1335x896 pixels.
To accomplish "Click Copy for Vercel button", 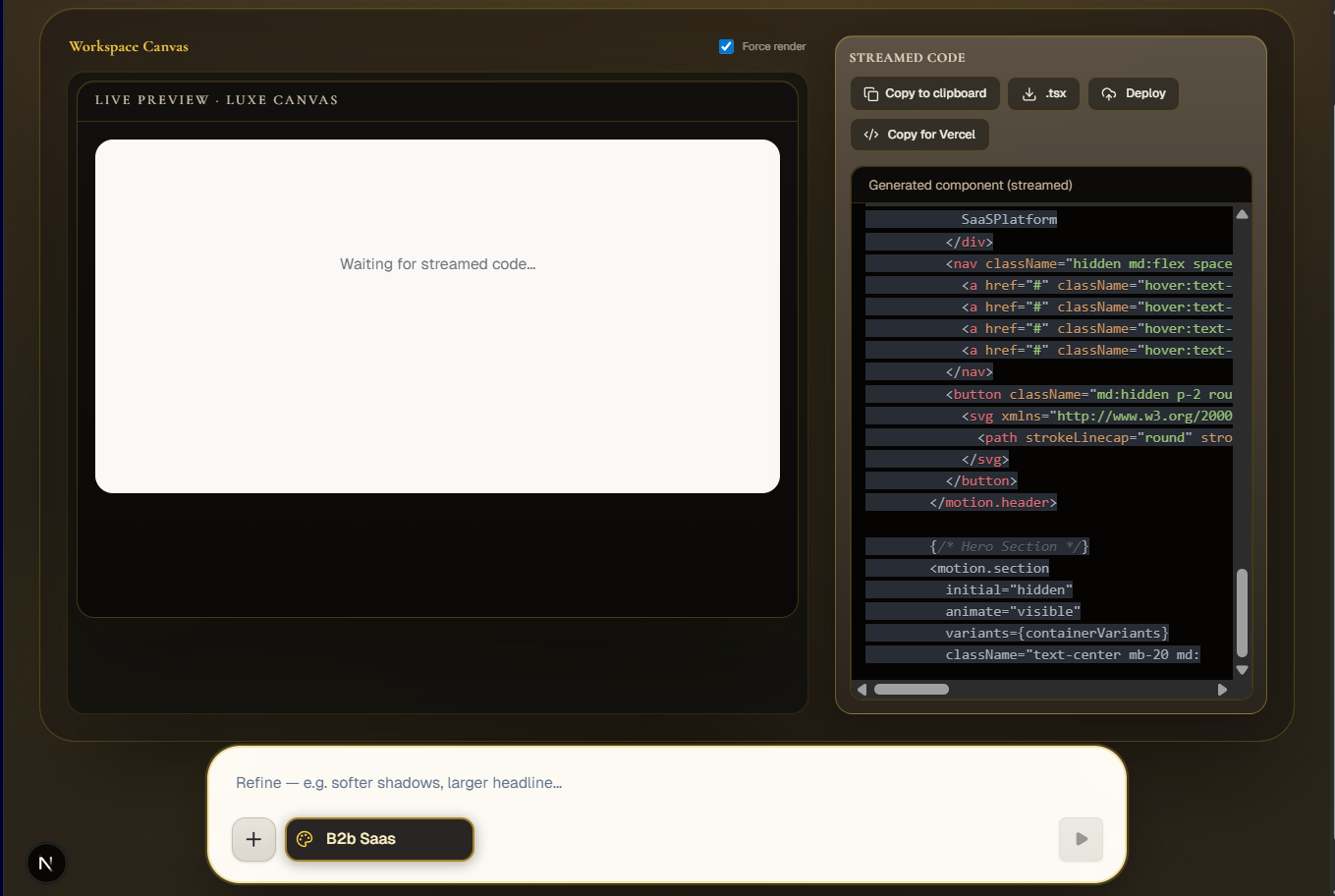I will [x=919, y=135].
